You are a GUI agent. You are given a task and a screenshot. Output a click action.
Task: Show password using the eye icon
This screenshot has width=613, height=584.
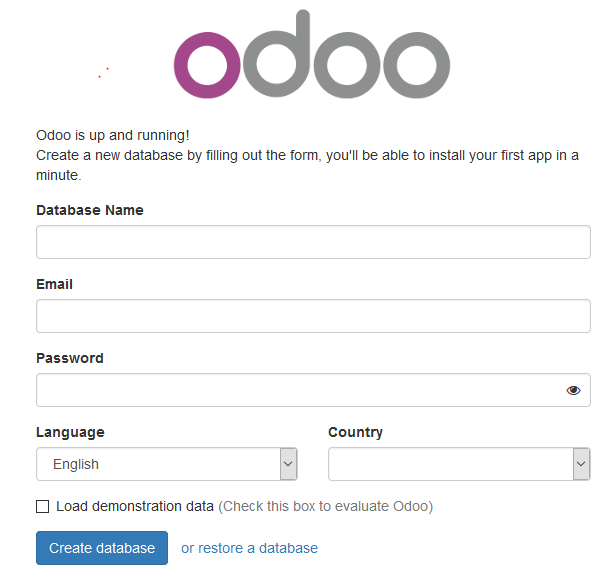click(x=573, y=391)
